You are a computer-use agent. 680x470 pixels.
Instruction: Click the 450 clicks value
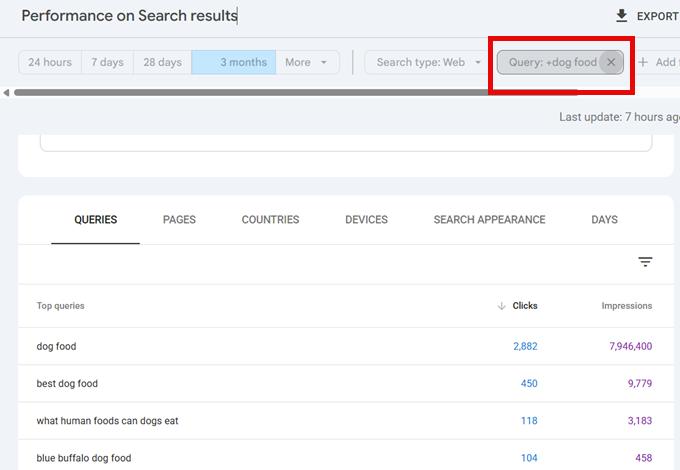point(529,384)
